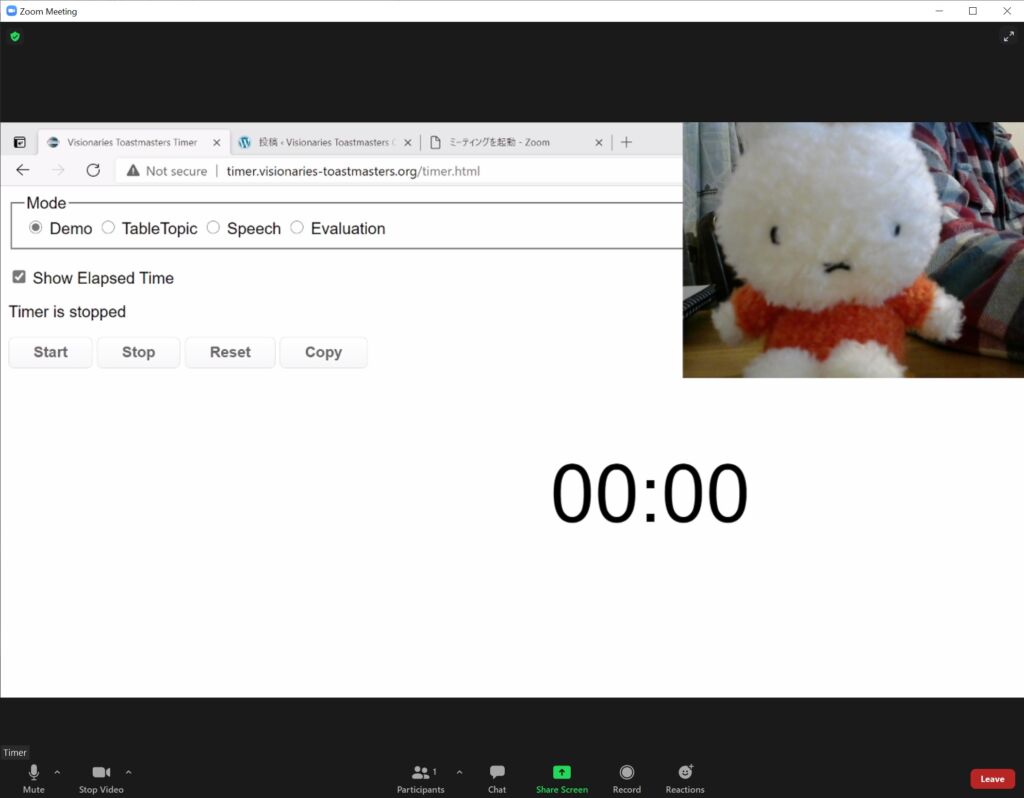This screenshot has height=798, width=1024.
Task: Close the Zoom Meeting window
Action: (x=1007, y=11)
